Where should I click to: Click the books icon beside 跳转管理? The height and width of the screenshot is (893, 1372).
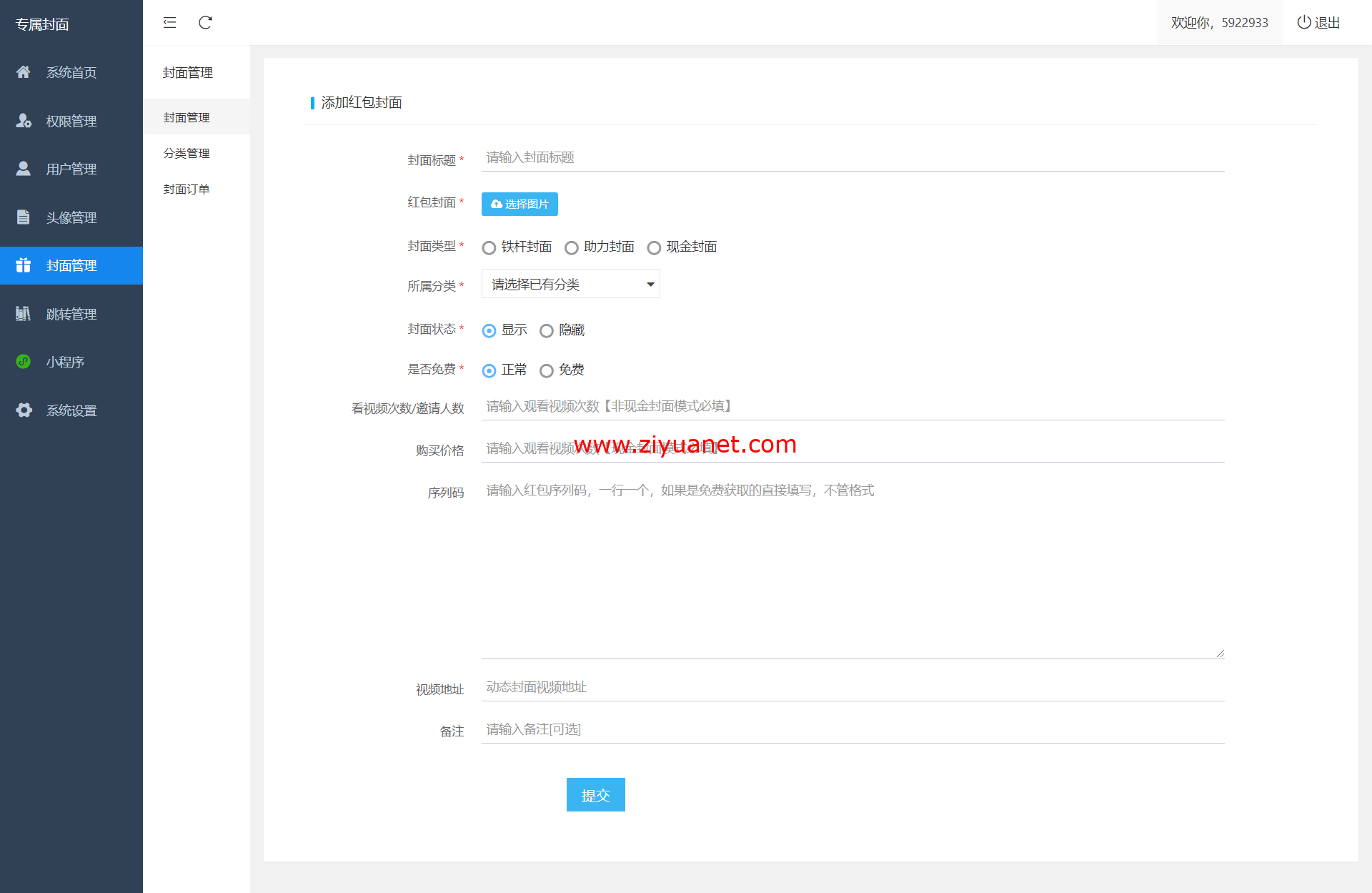tap(24, 314)
